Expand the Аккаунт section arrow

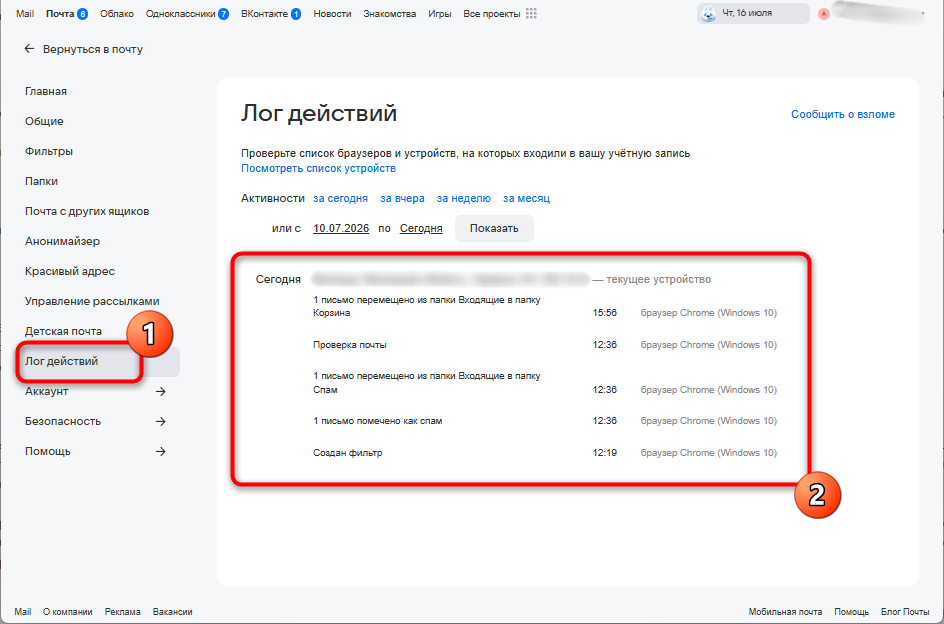tap(160, 392)
